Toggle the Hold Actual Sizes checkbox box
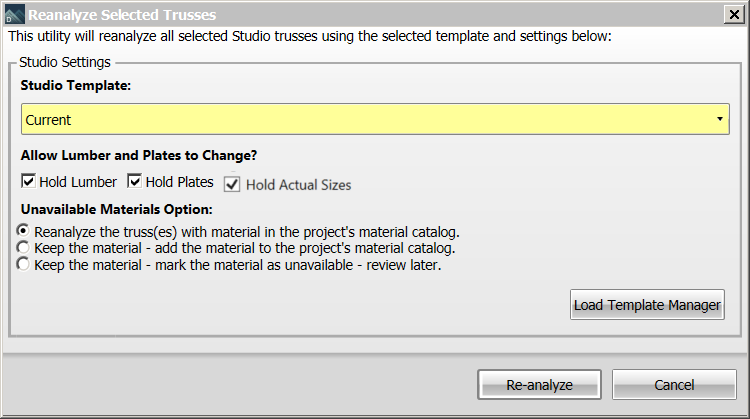This screenshot has width=750, height=419. tap(232, 185)
